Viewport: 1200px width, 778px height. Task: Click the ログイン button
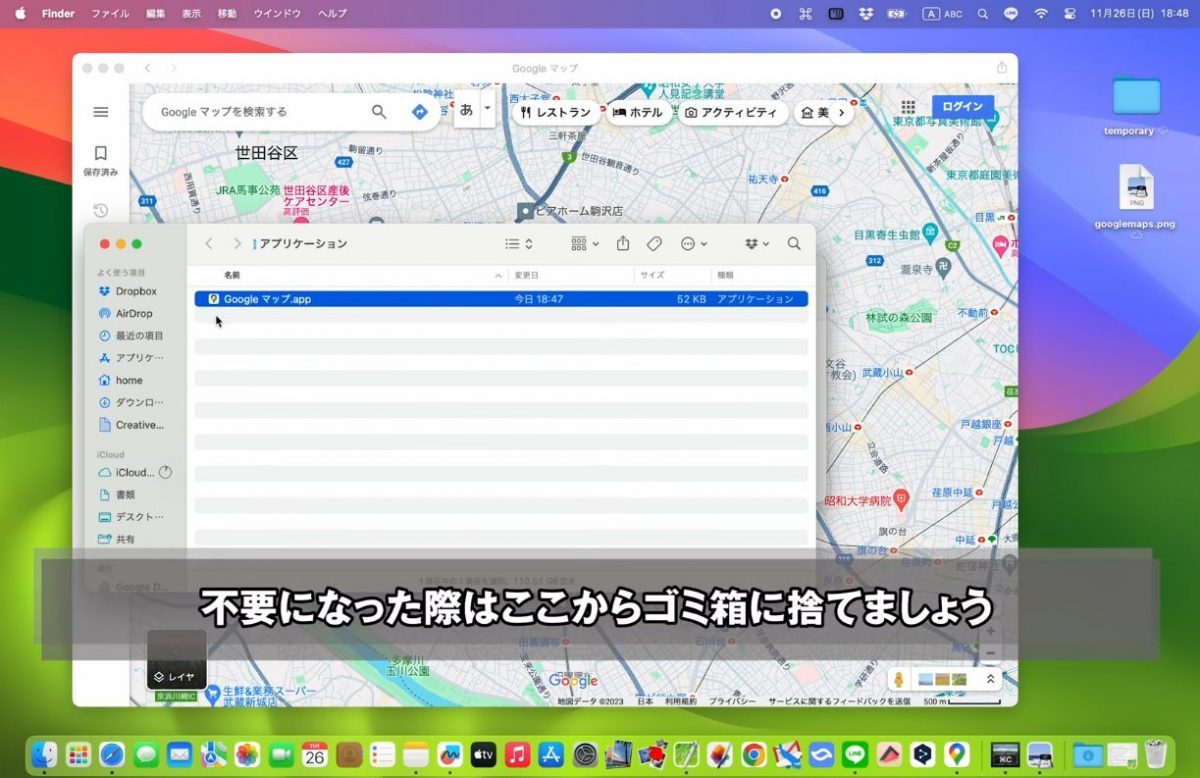pos(963,107)
